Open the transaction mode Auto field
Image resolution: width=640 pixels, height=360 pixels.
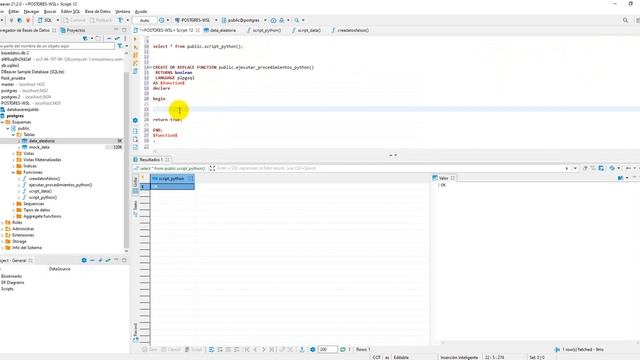(144, 20)
